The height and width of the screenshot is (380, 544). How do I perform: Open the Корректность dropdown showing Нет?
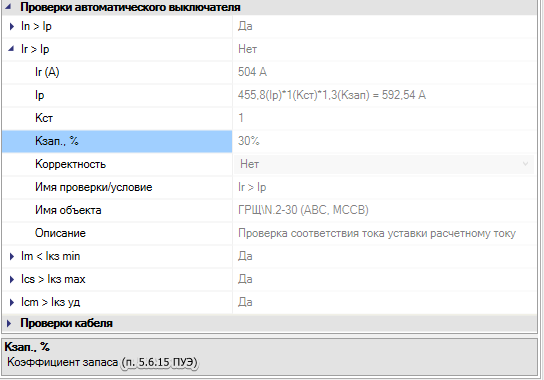pos(384,164)
